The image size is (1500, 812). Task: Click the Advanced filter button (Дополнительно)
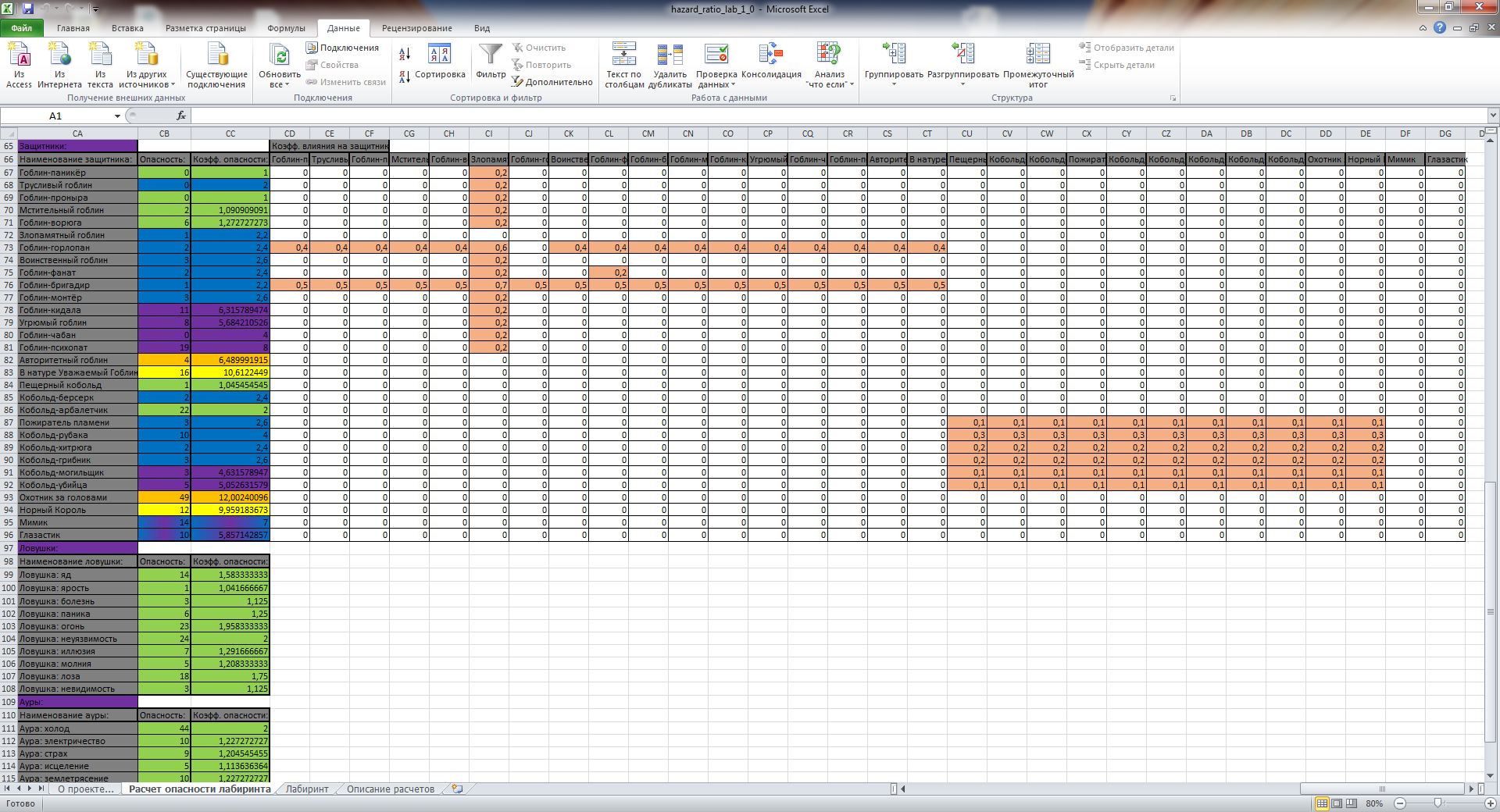552,82
